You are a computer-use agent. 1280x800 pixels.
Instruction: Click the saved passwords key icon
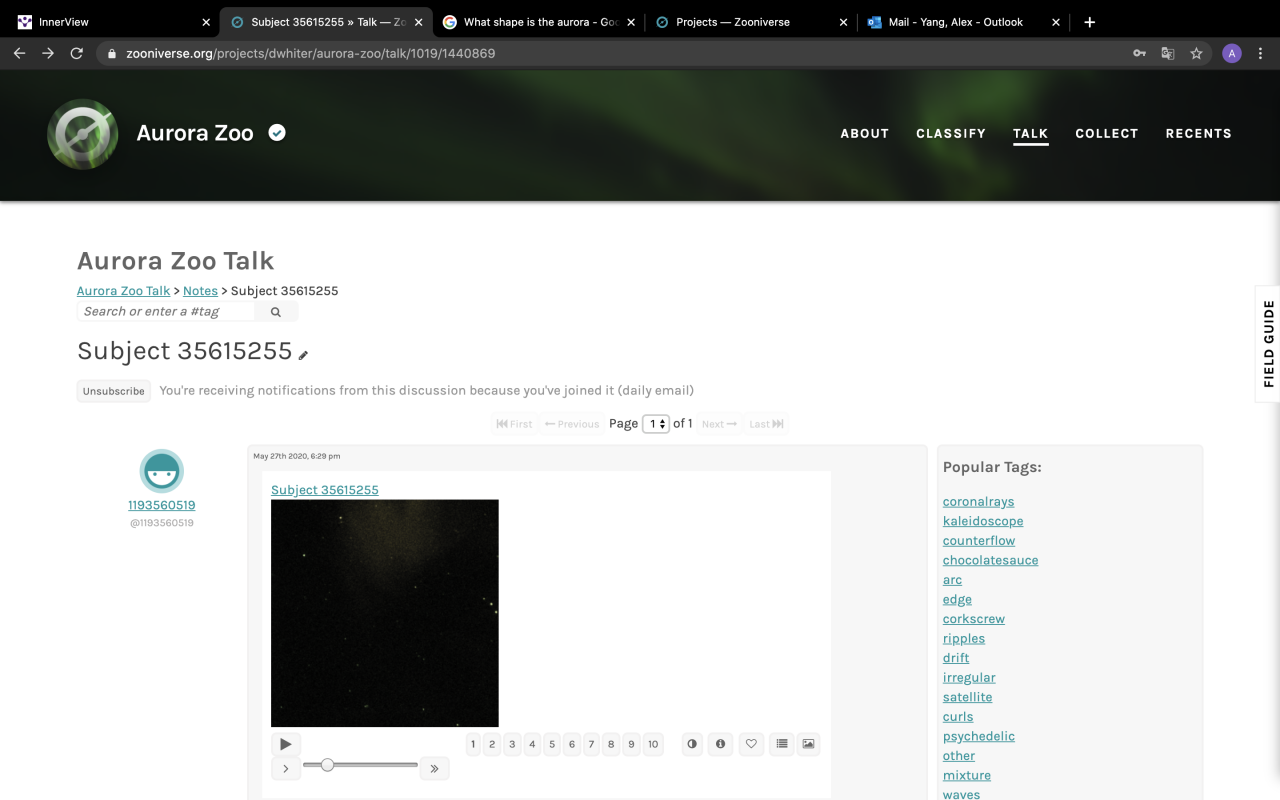tap(1139, 53)
